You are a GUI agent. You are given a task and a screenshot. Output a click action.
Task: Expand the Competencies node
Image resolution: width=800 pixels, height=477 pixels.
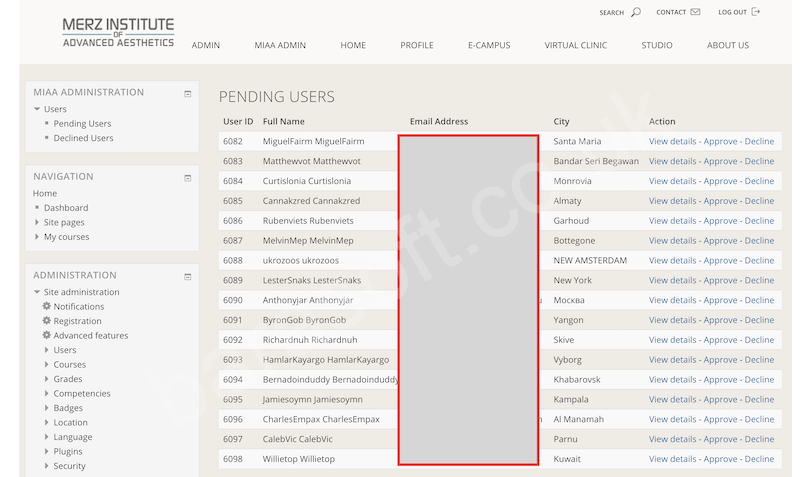46,393
